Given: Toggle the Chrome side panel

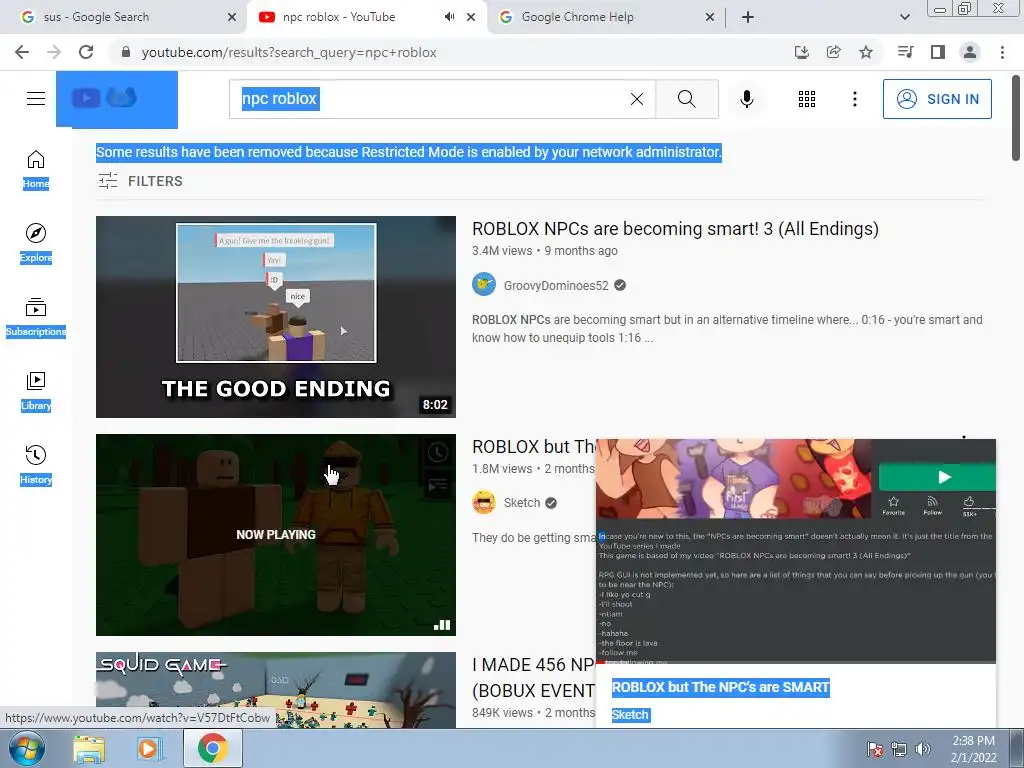Looking at the screenshot, I should 938,52.
